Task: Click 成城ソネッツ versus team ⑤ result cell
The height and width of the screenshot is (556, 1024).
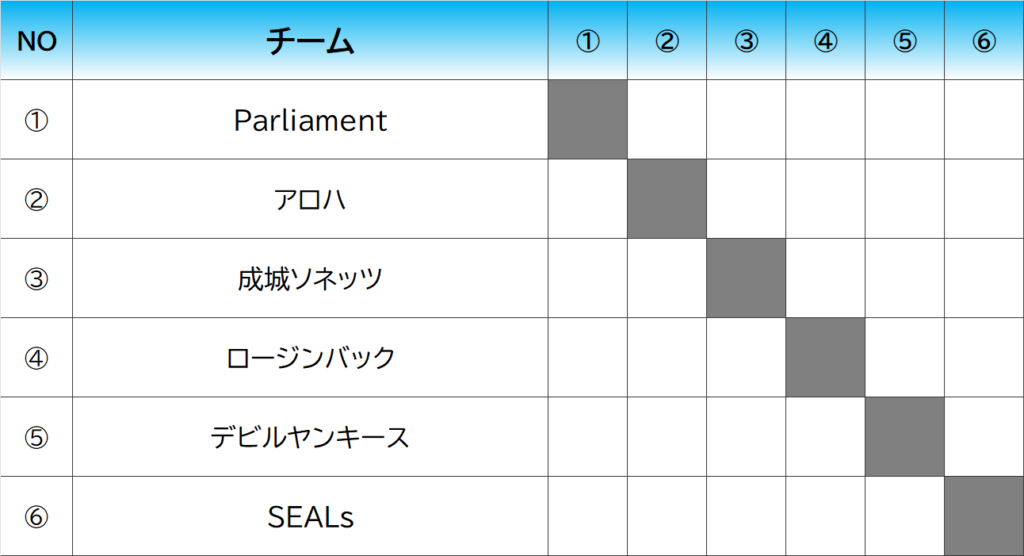Action: coord(905,278)
